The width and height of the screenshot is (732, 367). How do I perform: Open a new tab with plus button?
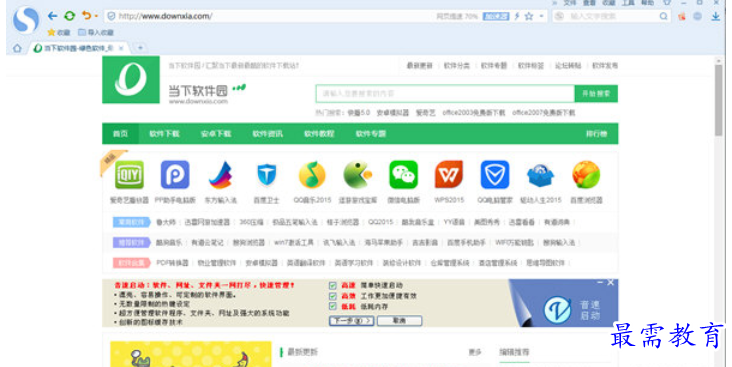click(x=140, y=48)
